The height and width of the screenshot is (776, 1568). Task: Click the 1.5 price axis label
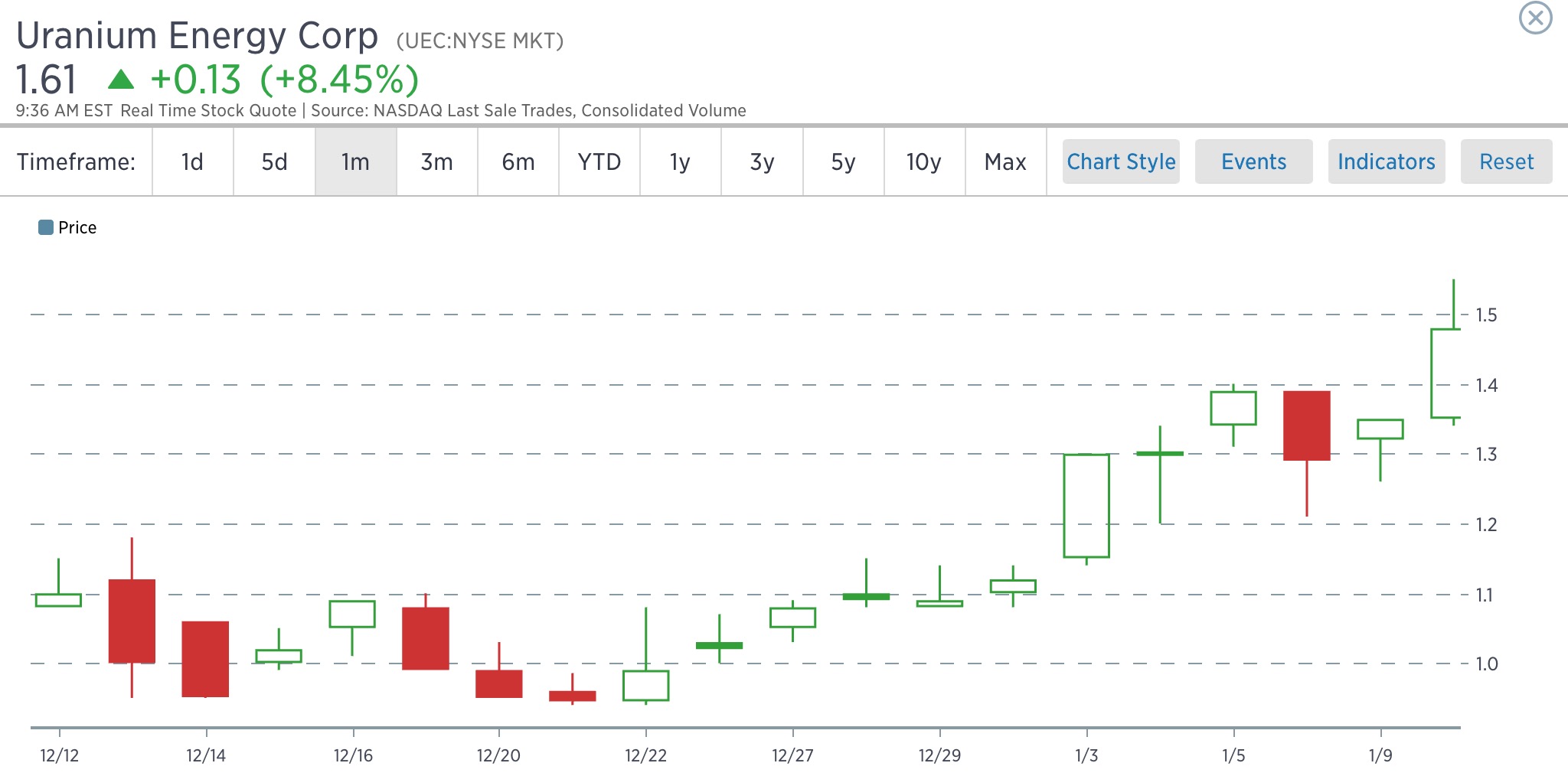(x=1486, y=315)
